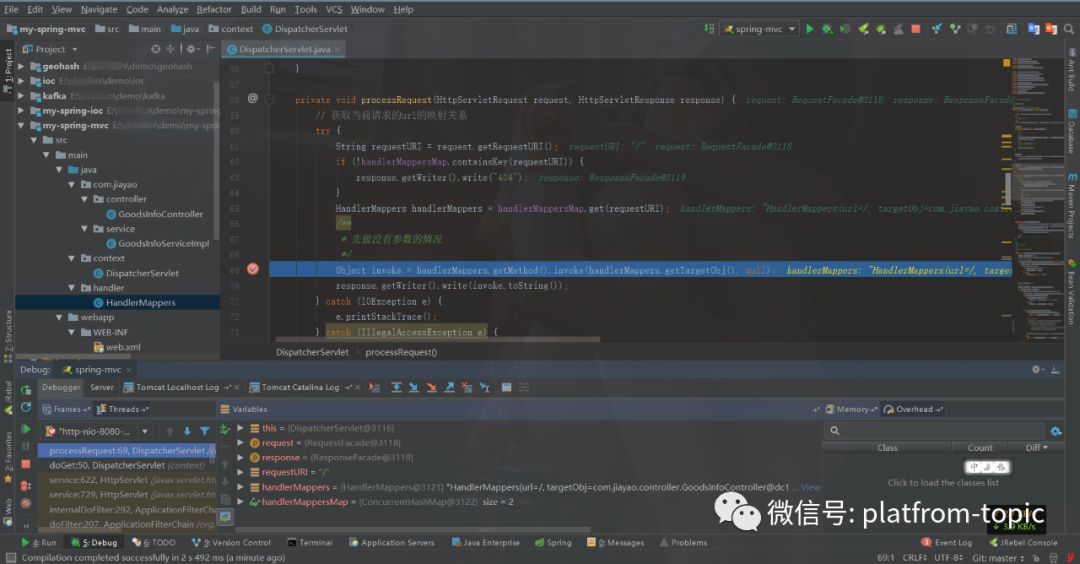The width and height of the screenshot is (1080, 564).
Task: Open the Debug panel settings gear
Action: coord(1037,370)
